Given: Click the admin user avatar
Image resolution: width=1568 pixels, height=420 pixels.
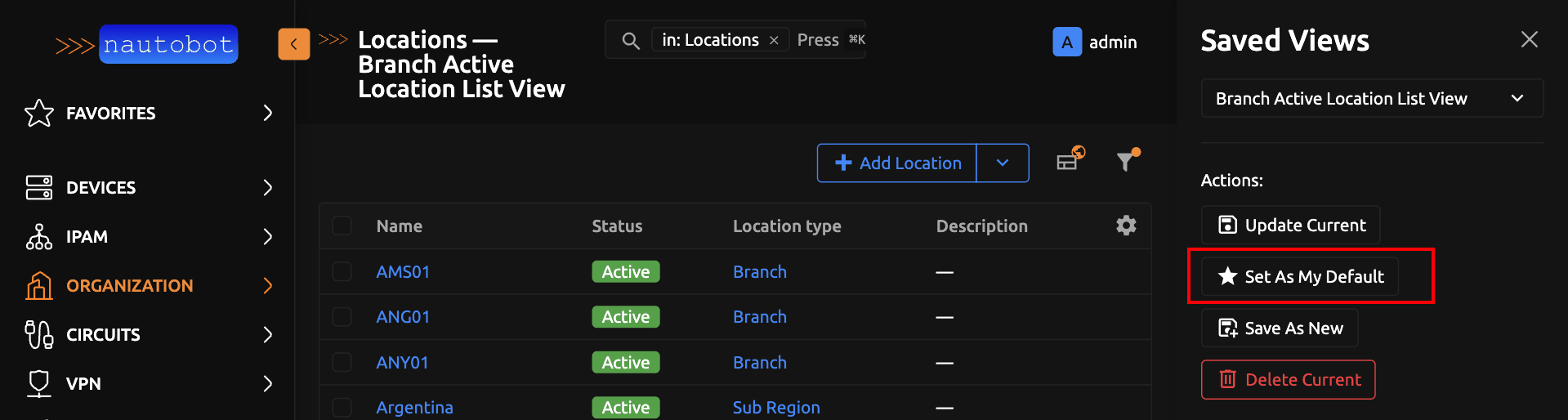Looking at the screenshot, I should 1067,42.
